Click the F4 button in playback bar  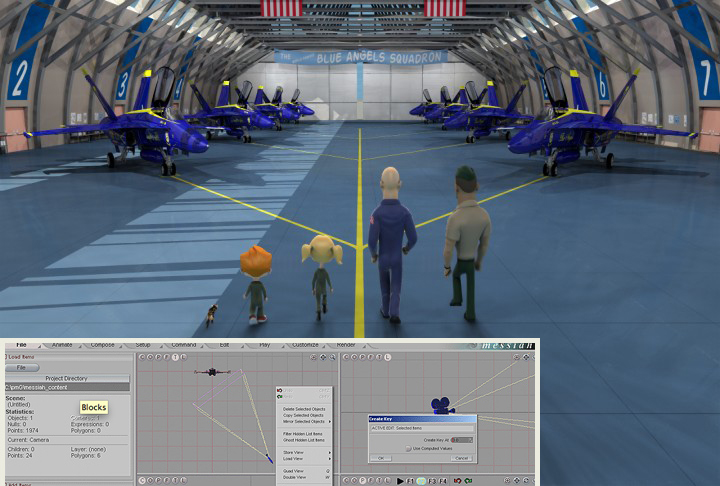pos(443,481)
